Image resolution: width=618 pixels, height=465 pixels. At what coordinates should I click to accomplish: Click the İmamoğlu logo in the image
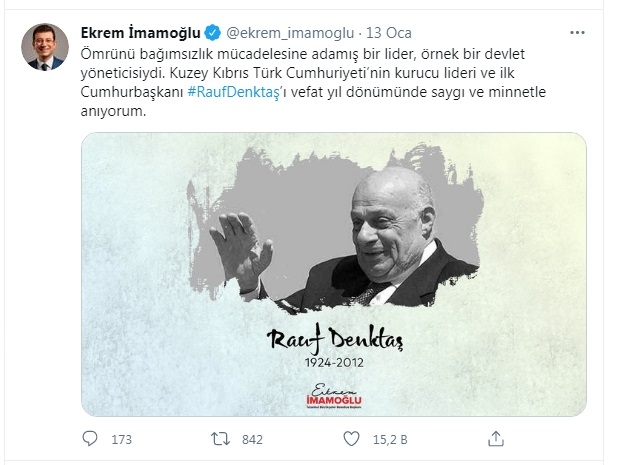pyautogui.click(x=334, y=396)
